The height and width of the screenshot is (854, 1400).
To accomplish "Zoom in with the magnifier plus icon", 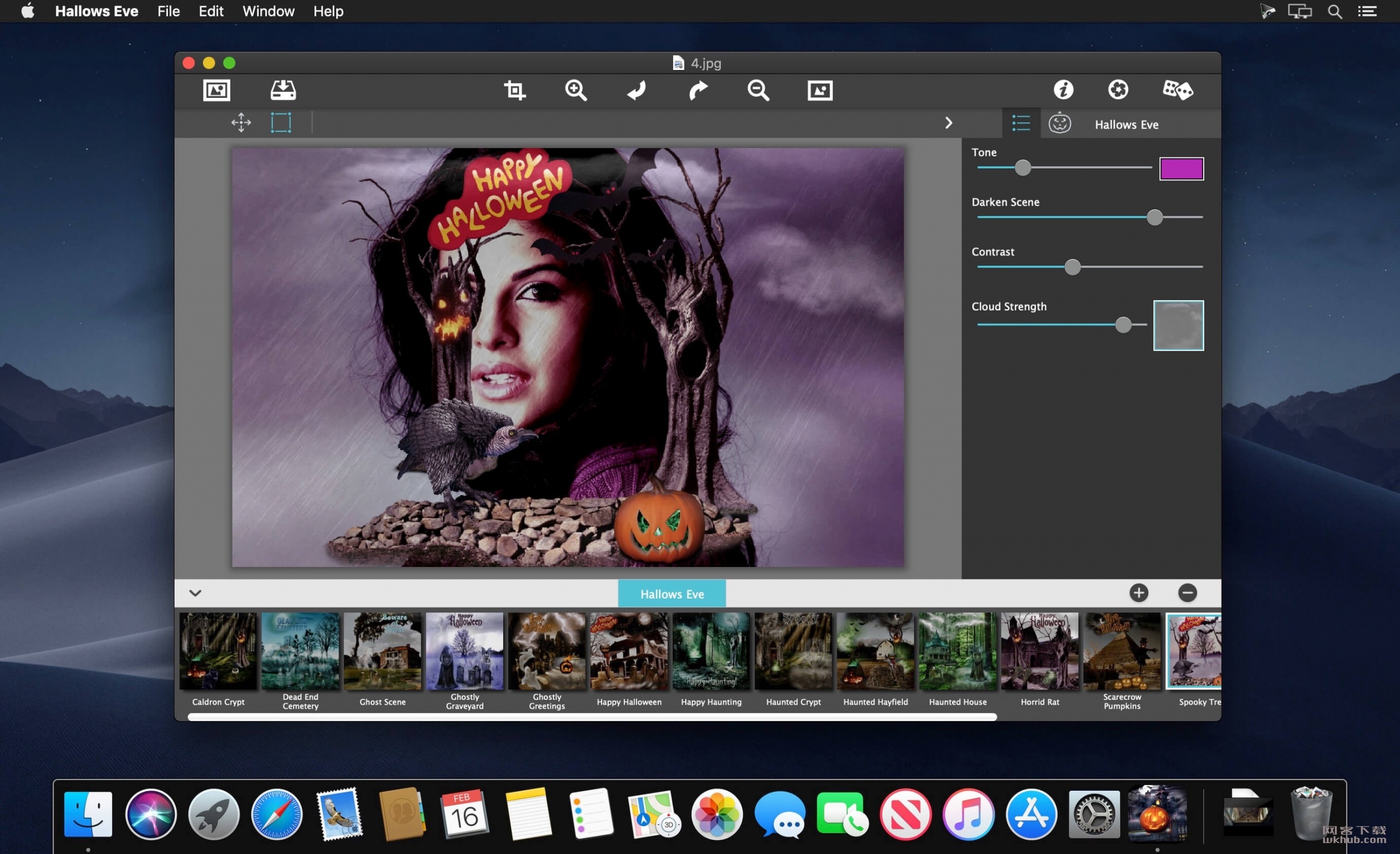I will coord(575,90).
